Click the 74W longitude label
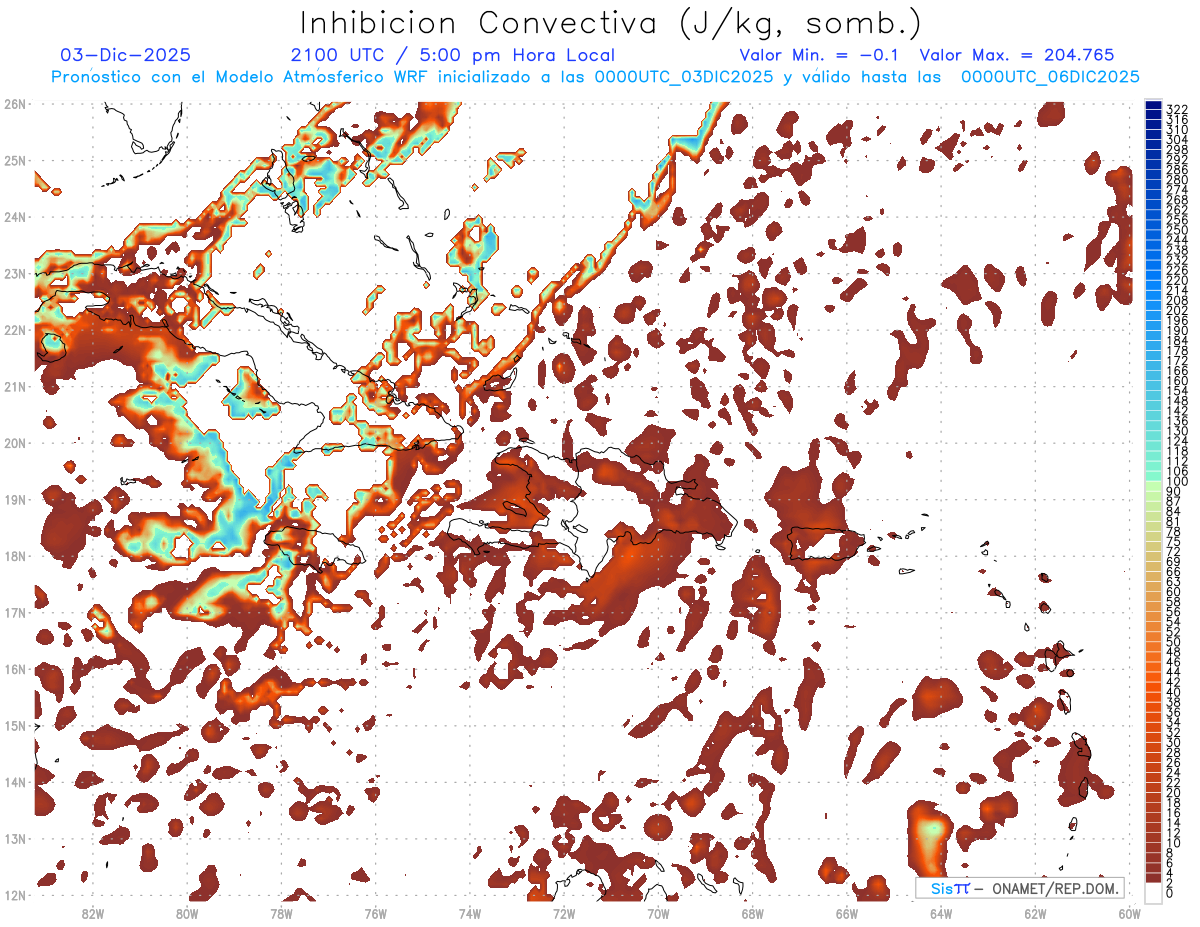The width and height of the screenshot is (1200, 927). pos(470,913)
